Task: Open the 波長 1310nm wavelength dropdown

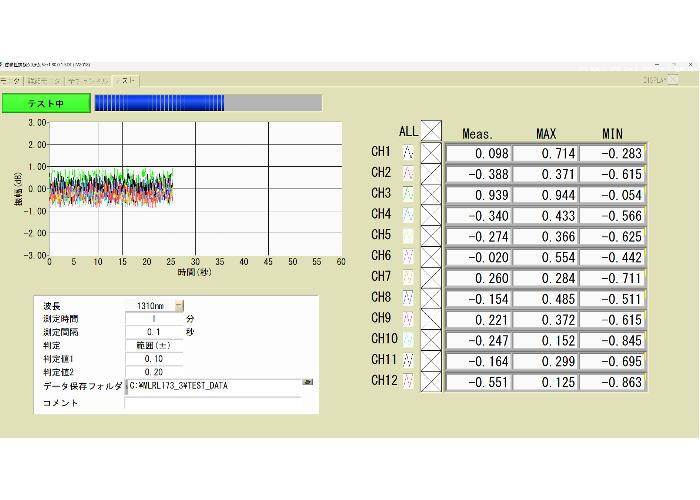Action: (x=179, y=305)
